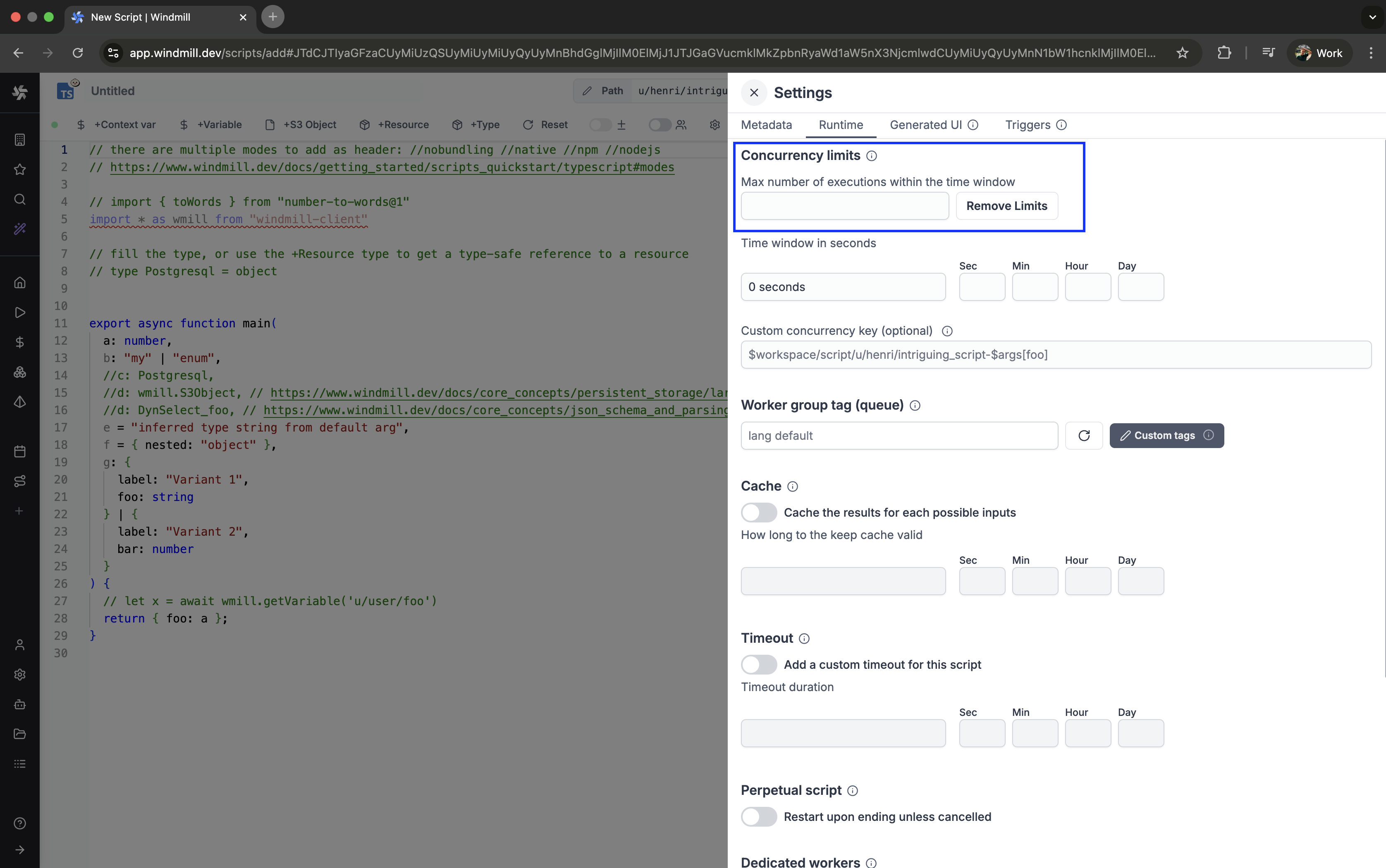The width and height of the screenshot is (1386, 868).
Task: Open the lang default worker group dropdown
Action: point(899,435)
